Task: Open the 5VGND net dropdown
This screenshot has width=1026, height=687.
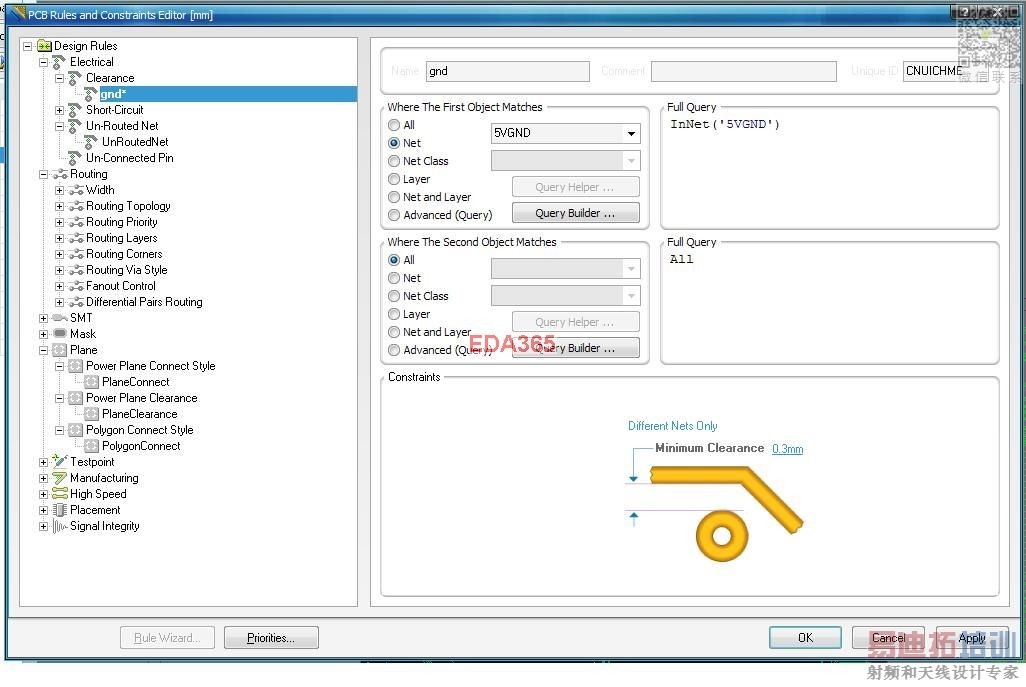Action: pyautogui.click(x=631, y=133)
